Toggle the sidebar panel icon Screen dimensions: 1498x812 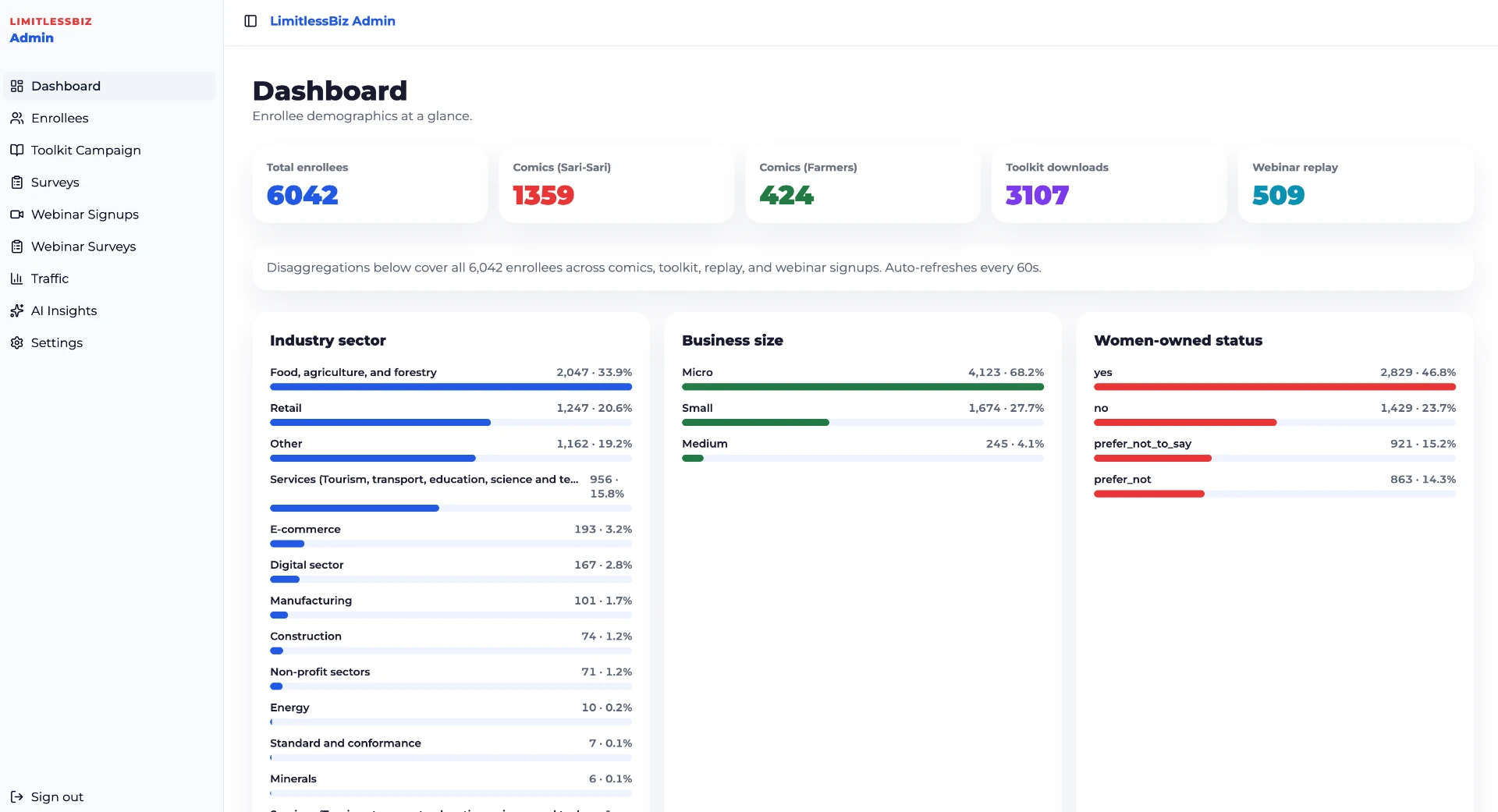[x=250, y=21]
